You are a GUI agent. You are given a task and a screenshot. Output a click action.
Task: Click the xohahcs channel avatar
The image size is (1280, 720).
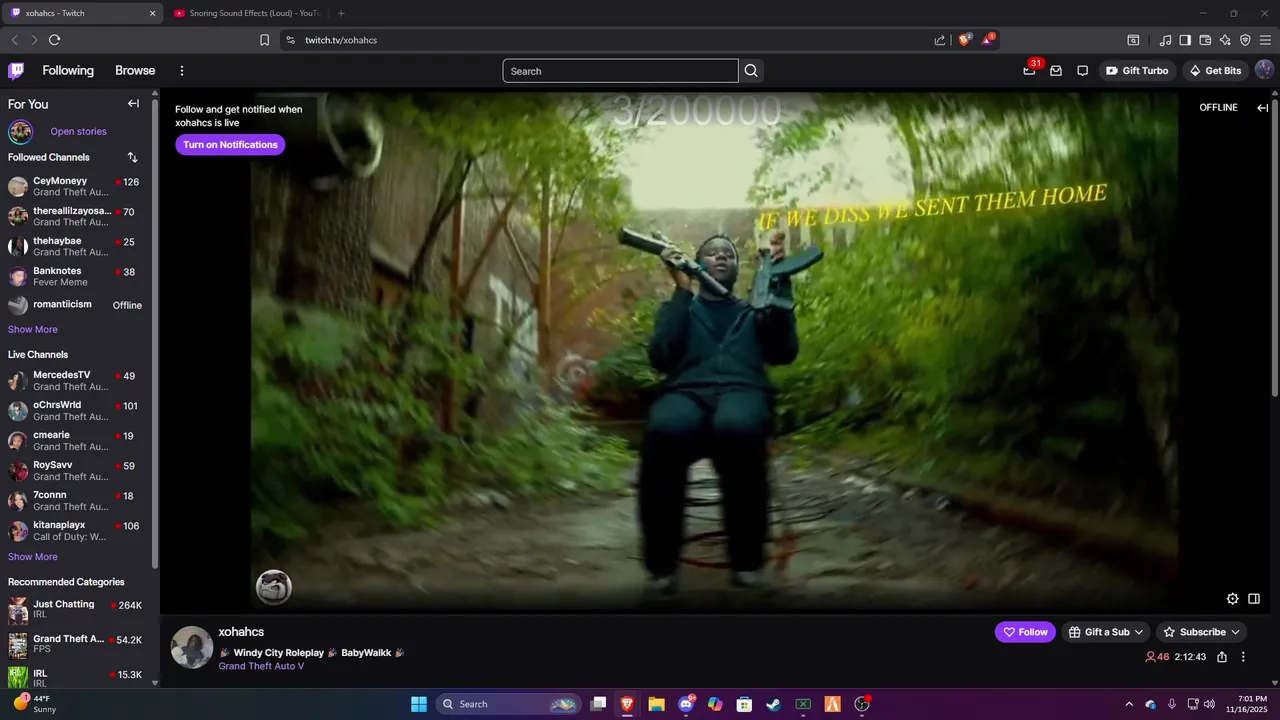click(x=191, y=647)
